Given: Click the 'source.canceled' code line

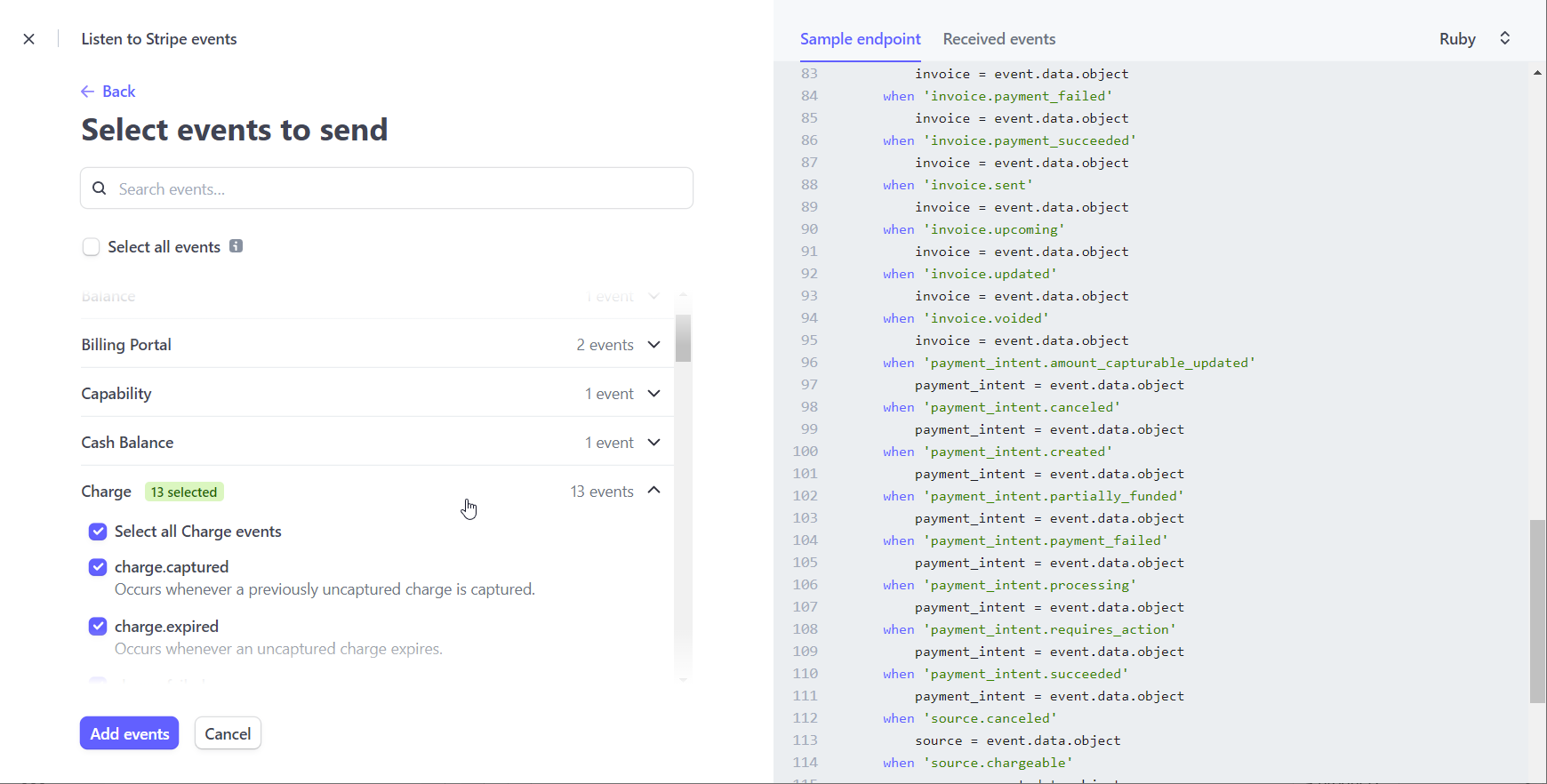Looking at the screenshot, I should [970, 718].
